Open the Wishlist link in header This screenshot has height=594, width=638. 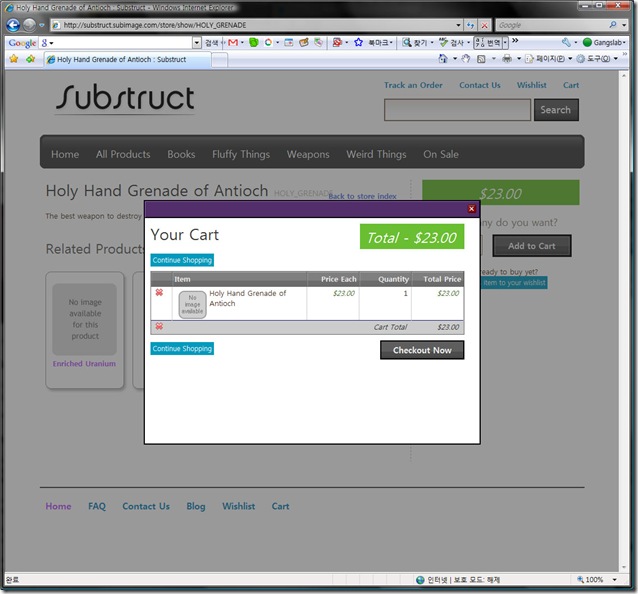(531, 85)
